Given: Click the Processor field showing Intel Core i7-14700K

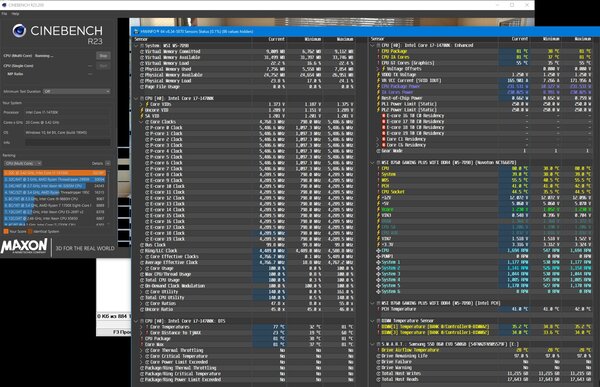Looking at the screenshot, I should (68, 113).
